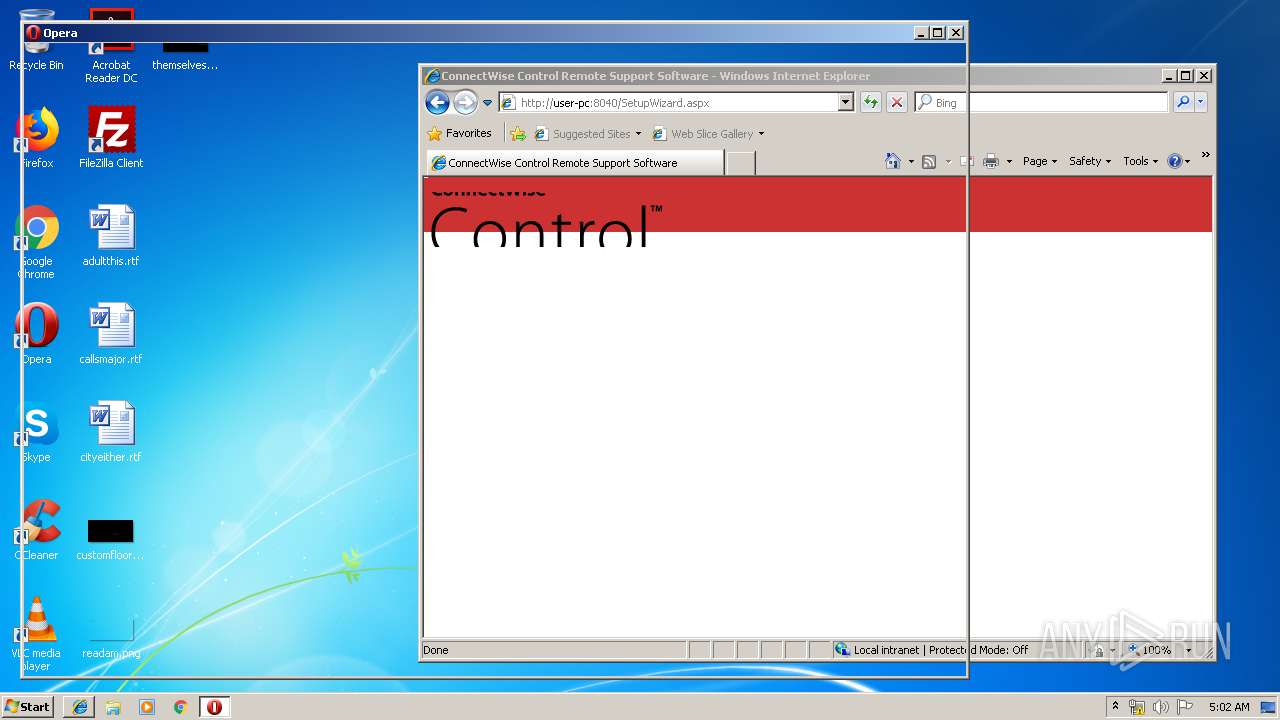Select the themselves desktop file
Viewport: 1280px width, 720px height.
(x=185, y=55)
